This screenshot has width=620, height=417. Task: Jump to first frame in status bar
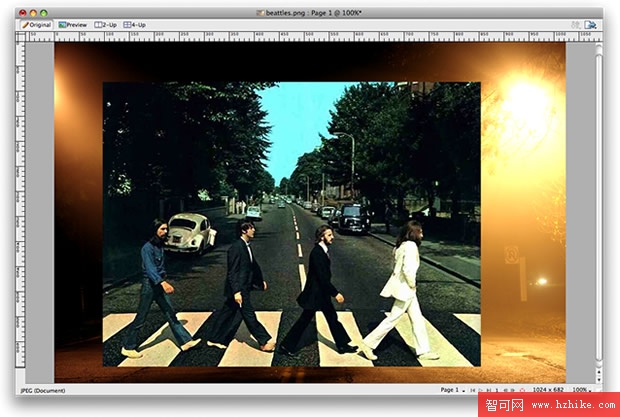pos(472,390)
